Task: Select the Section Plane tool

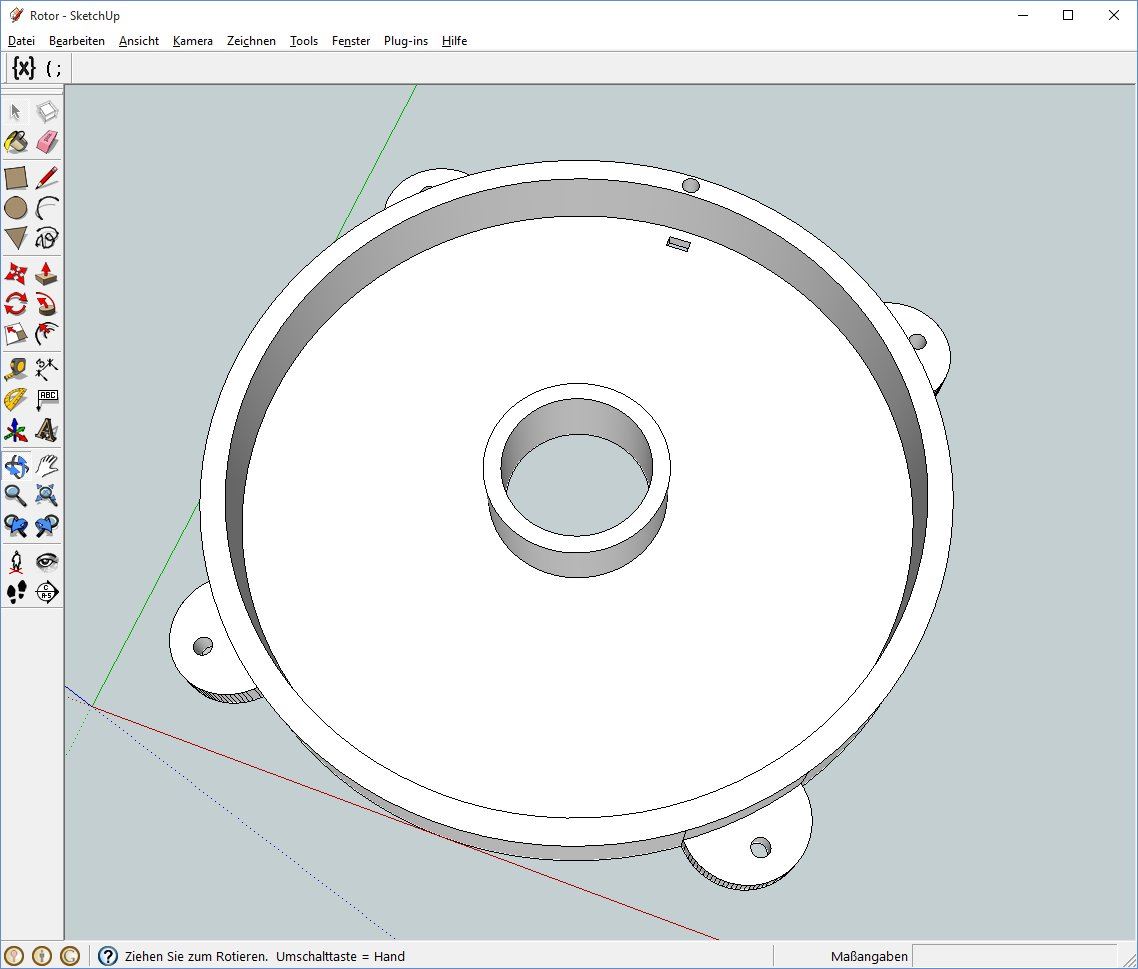Action: click(47, 592)
